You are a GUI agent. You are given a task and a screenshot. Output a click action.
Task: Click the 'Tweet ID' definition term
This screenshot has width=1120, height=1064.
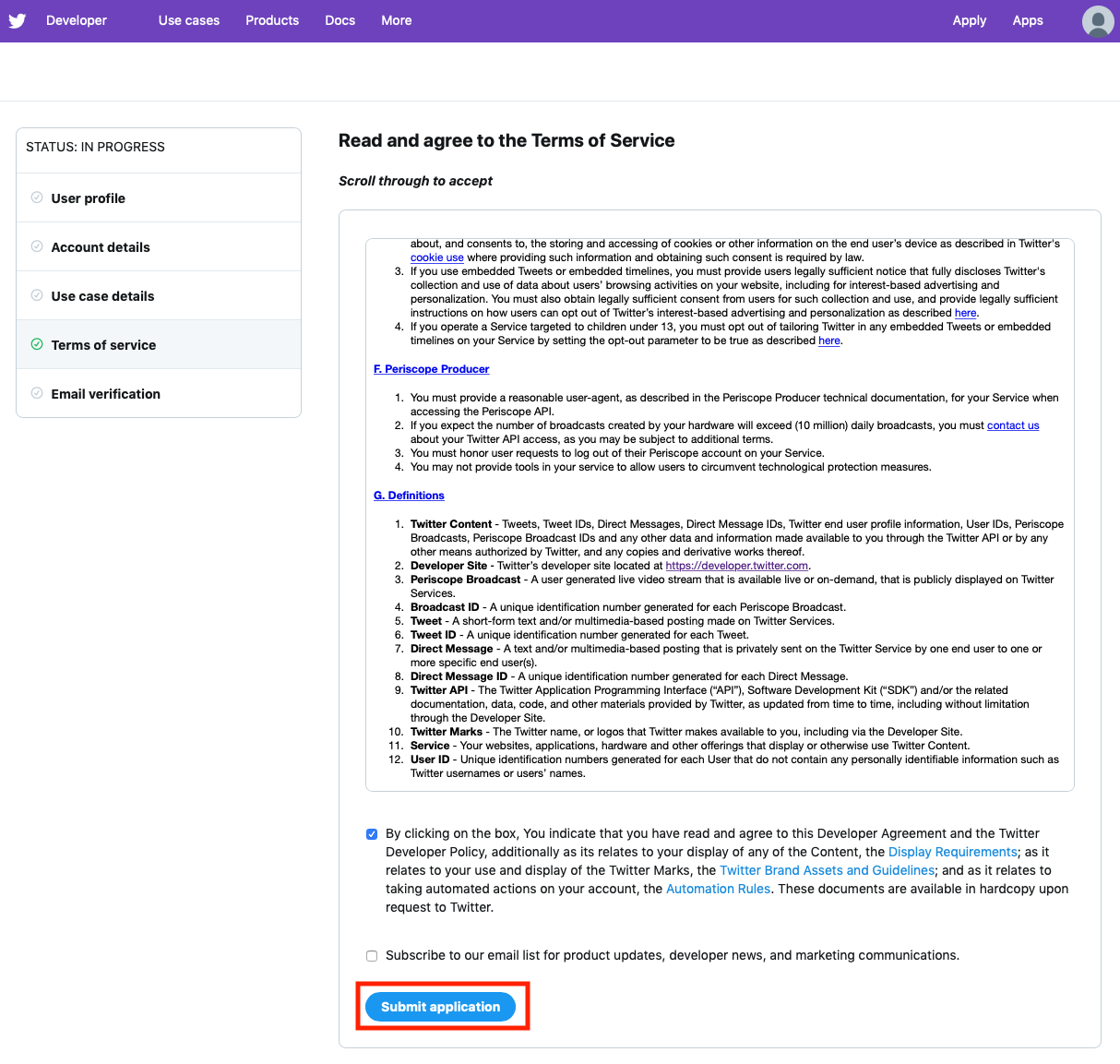point(434,635)
